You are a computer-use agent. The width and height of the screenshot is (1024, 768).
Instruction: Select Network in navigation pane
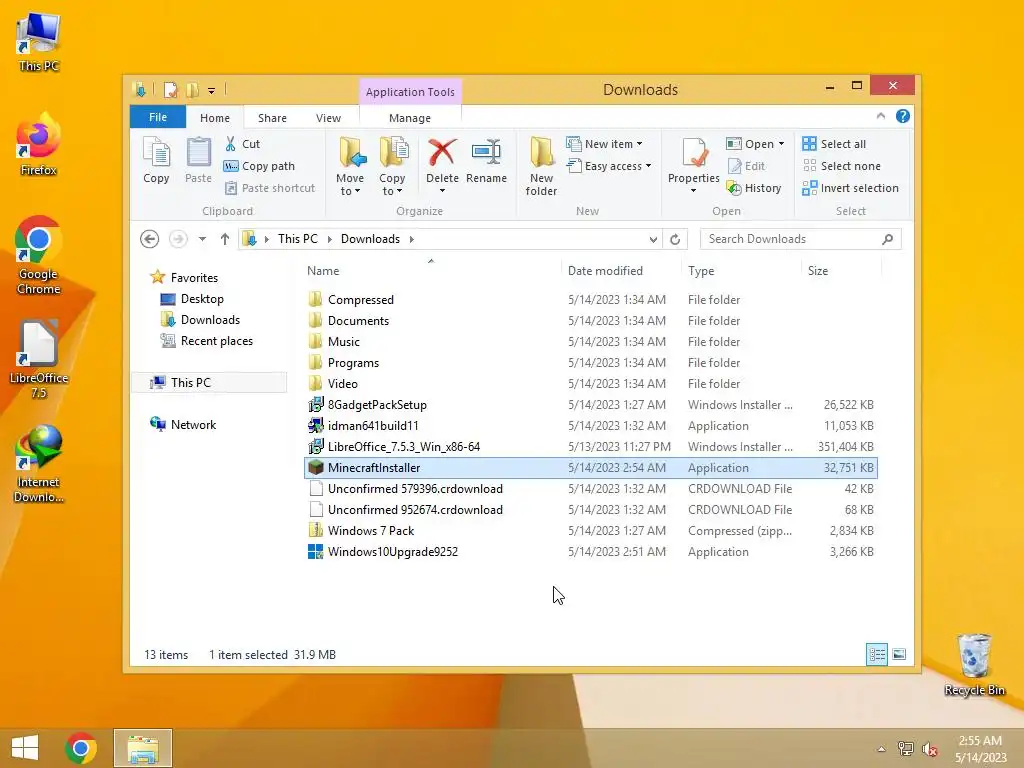coord(183,424)
